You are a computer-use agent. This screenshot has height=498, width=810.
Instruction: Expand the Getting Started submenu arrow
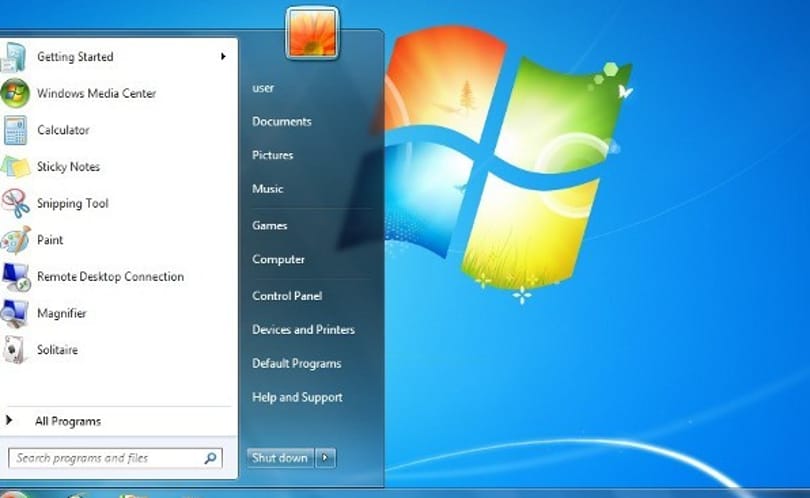tap(223, 56)
